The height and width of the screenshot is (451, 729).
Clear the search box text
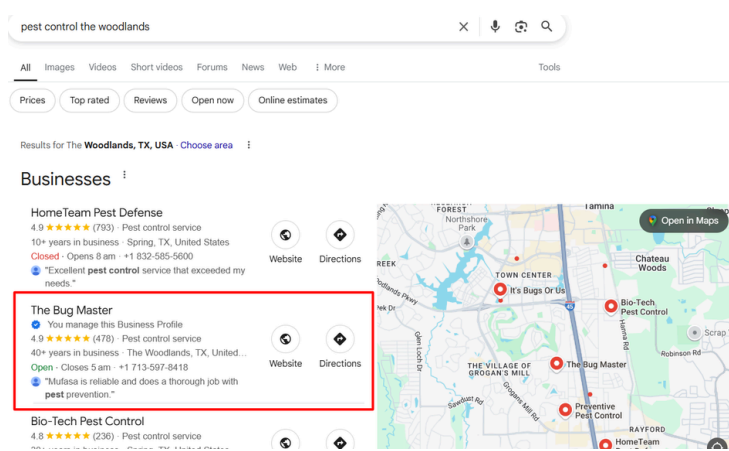click(x=463, y=27)
